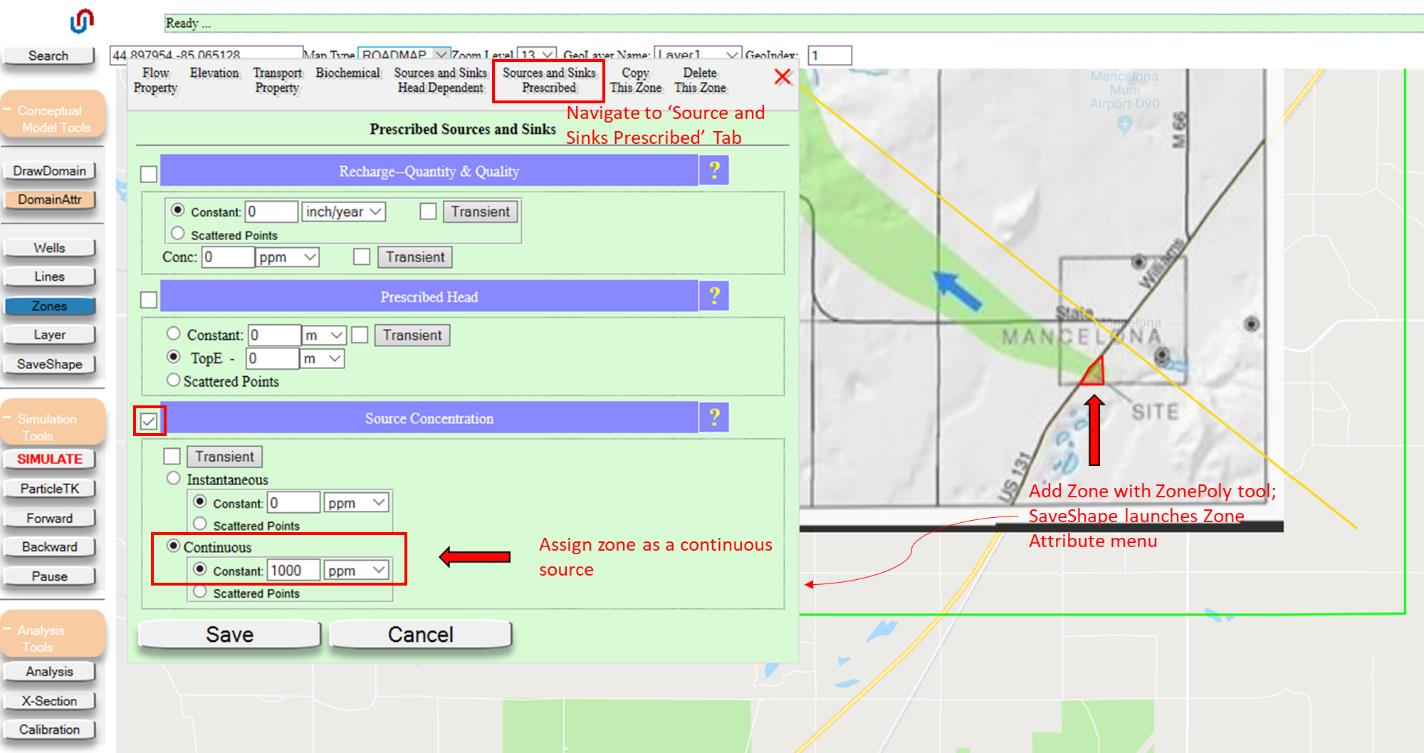Open the Conc ppm units dropdown

pyautogui.click(x=287, y=257)
